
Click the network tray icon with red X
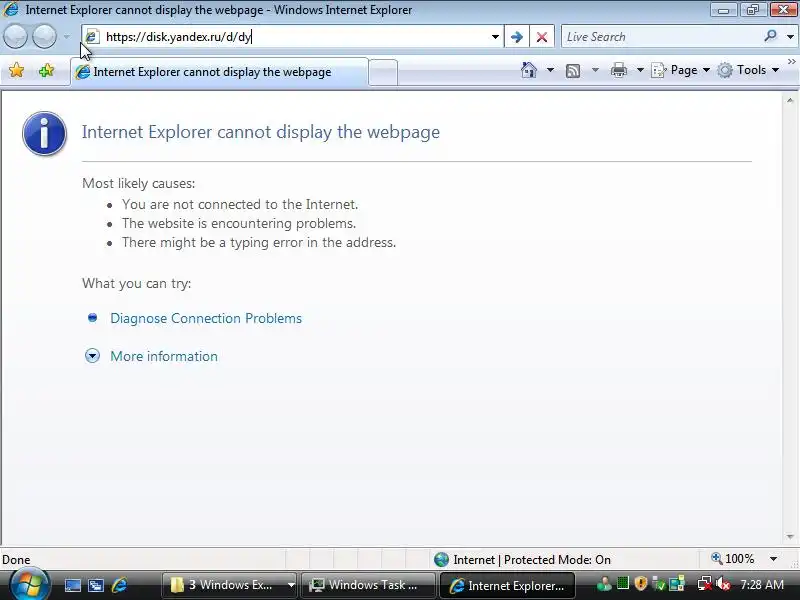click(x=705, y=583)
